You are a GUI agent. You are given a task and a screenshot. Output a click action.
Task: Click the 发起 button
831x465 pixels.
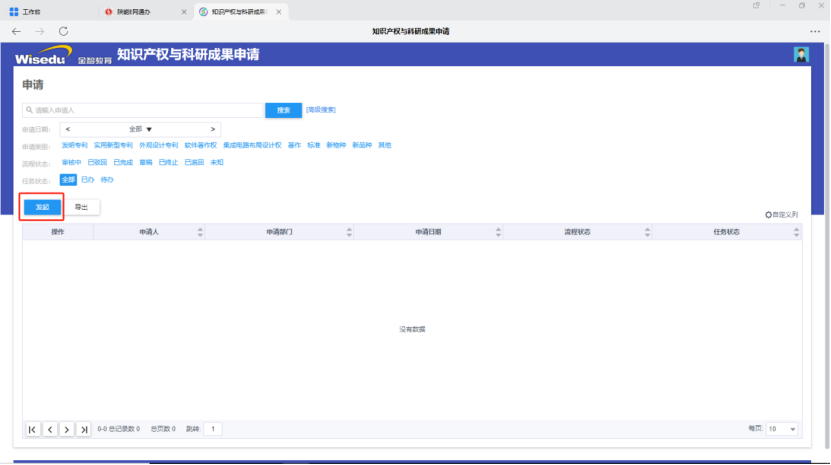point(42,207)
